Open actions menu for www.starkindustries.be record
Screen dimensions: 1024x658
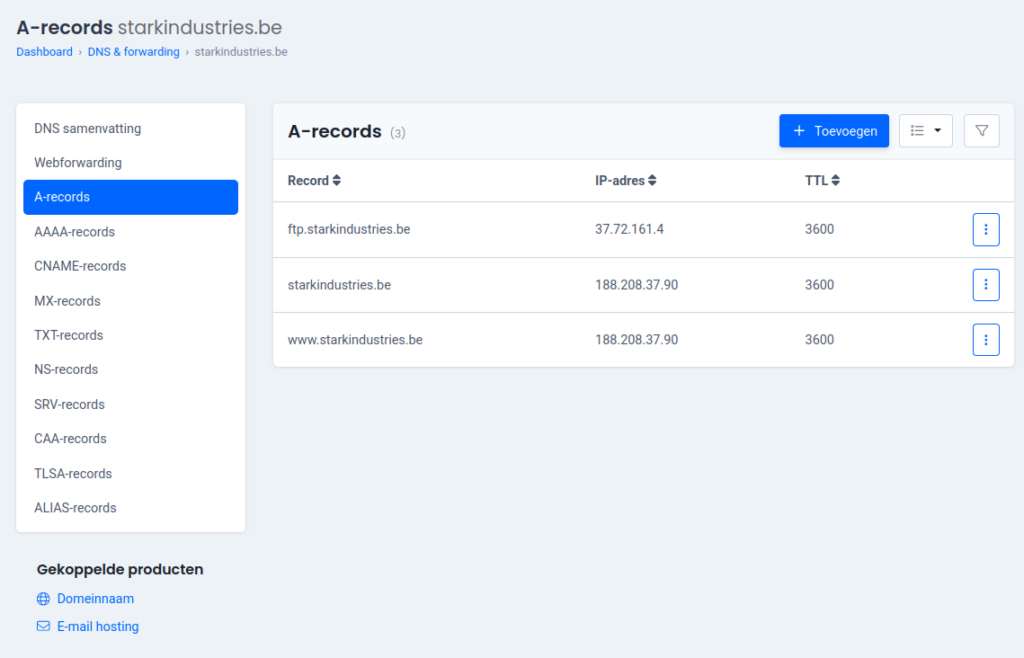[986, 339]
